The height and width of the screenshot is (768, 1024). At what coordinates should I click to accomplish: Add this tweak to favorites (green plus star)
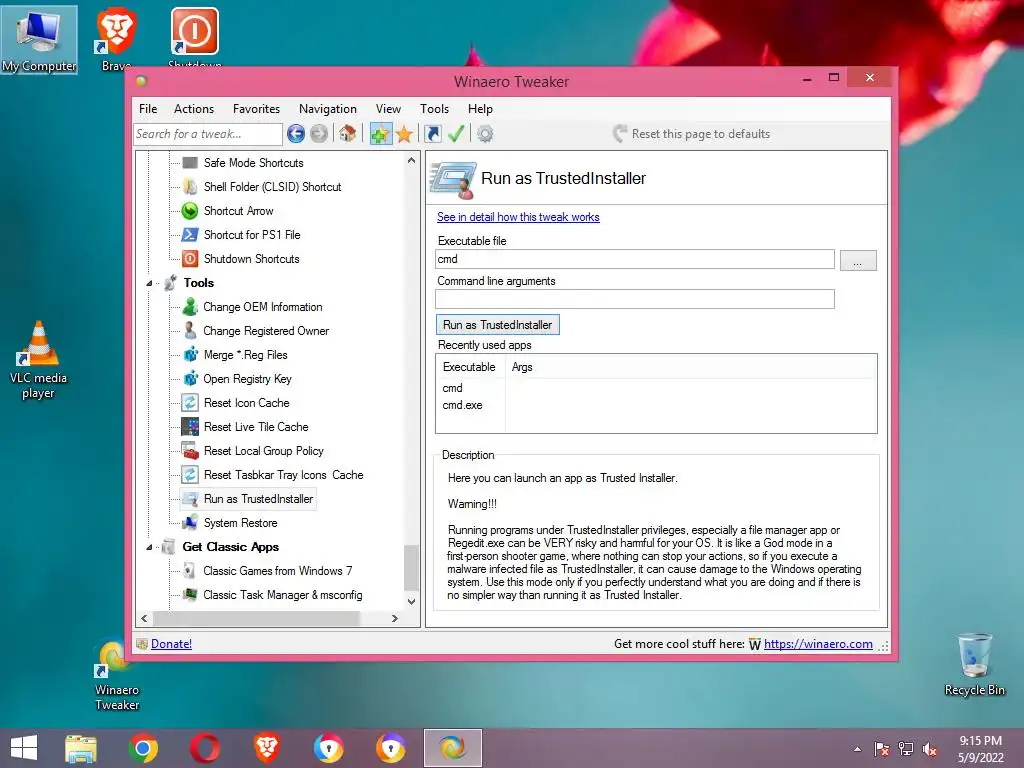click(x=380, y=134)
